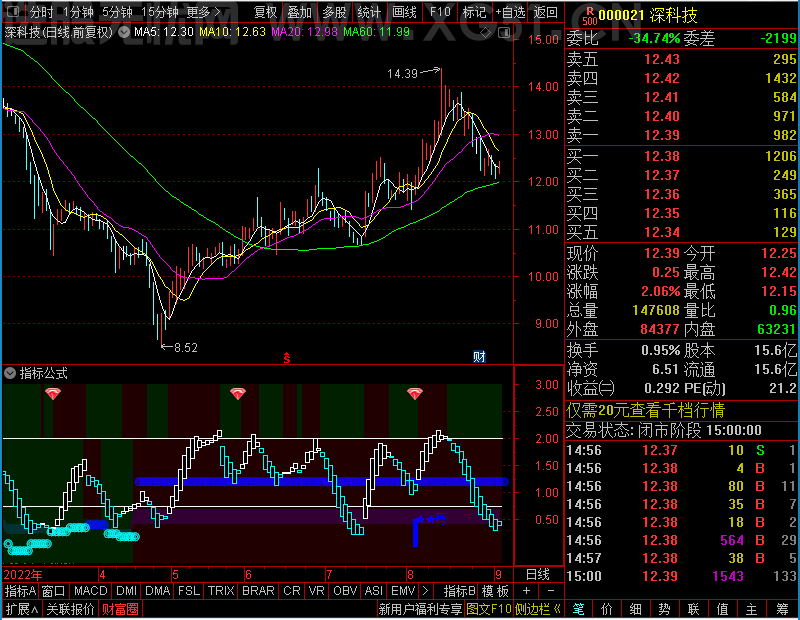Viewport: 800px width, 620px height.
Task: Click the blue 财 marker under chart
Action: 479,357
